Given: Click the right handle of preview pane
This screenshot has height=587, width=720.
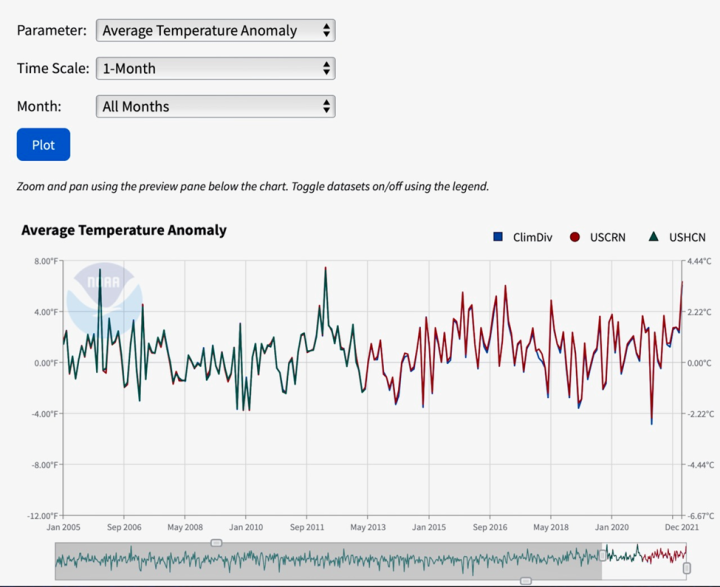Looking at the screenshot, I should click(x=687, y=568).
